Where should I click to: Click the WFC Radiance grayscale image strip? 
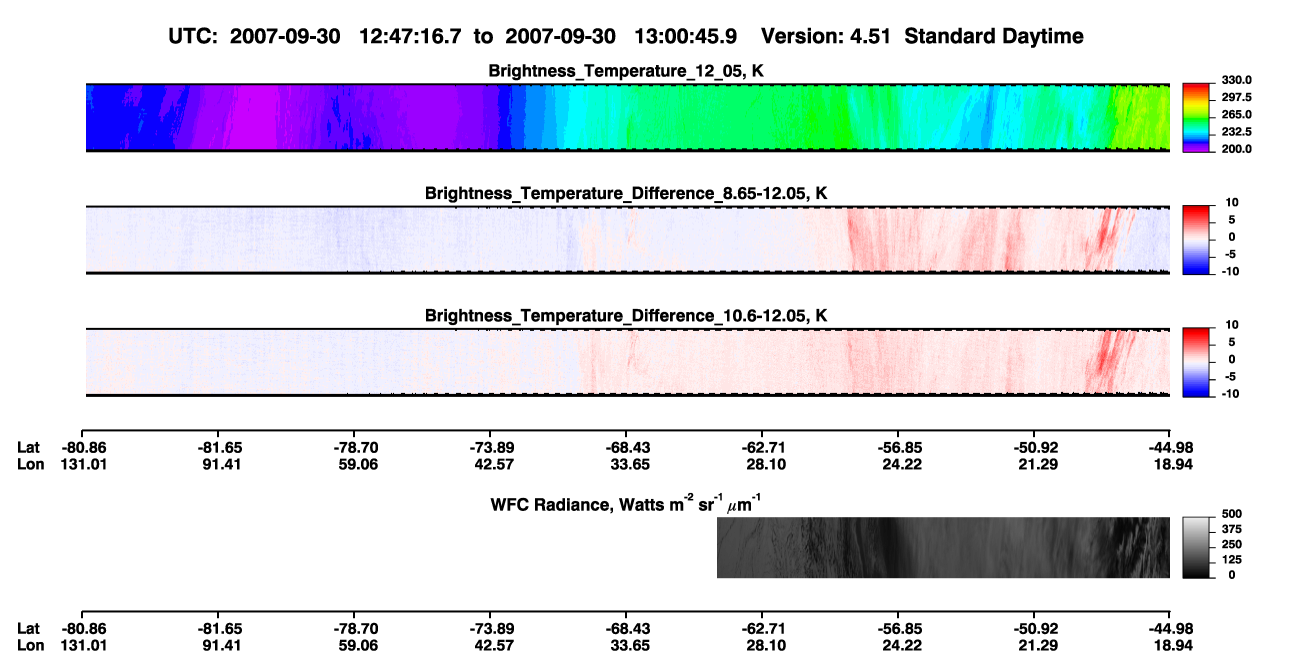click(943, 547)
